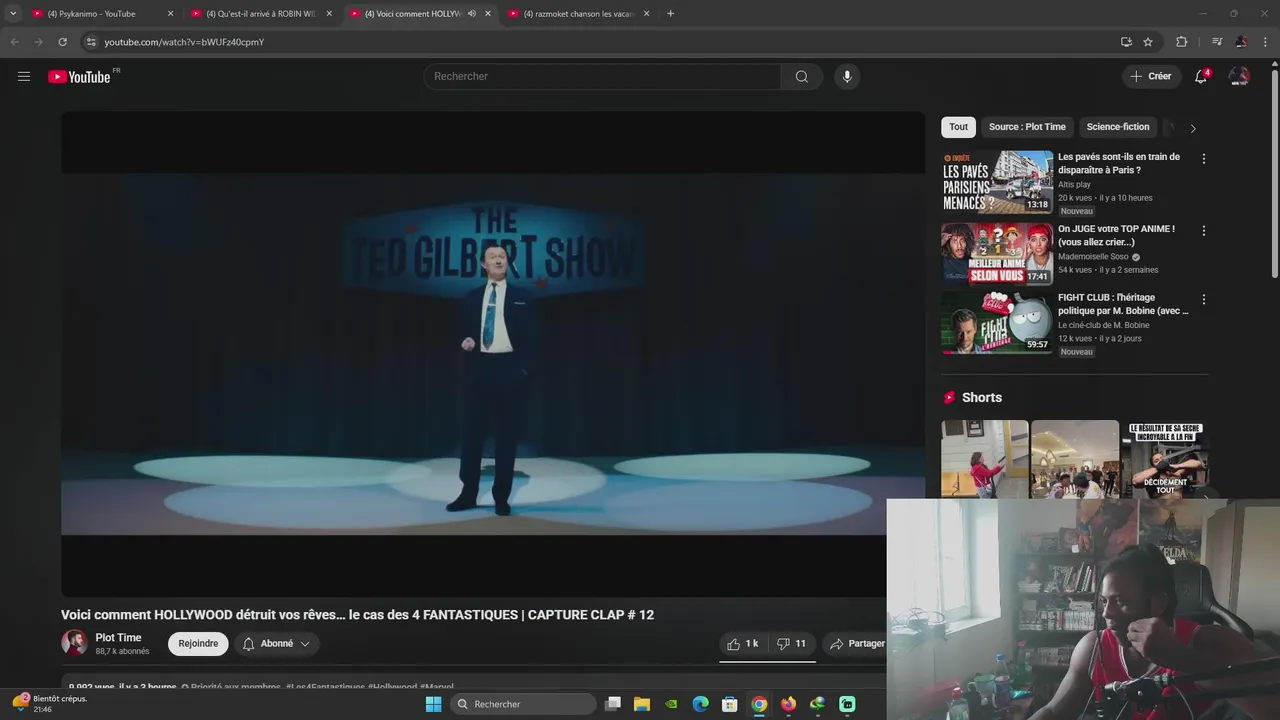1280x720 pixels.
Task: Start voice search with the microphone
Action: [847, 76]
